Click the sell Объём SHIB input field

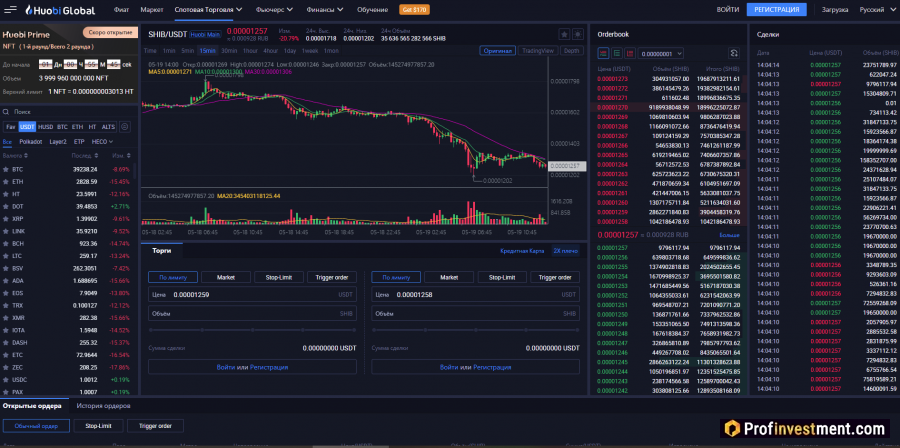coord(476,314)
